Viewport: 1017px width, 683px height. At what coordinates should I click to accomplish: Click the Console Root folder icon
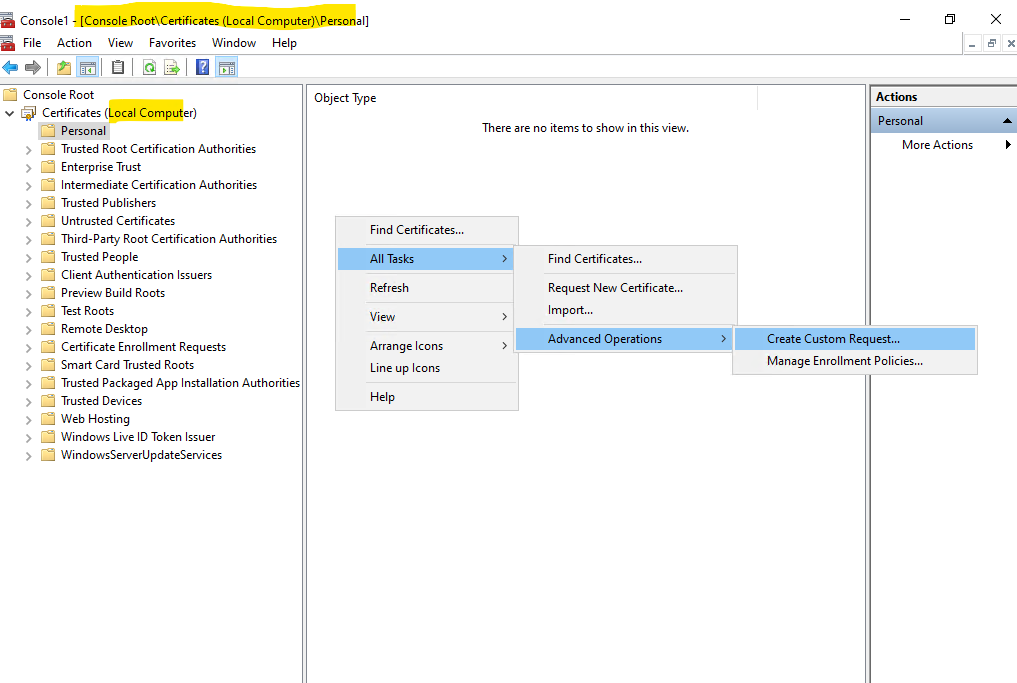(x=10, y=95)
